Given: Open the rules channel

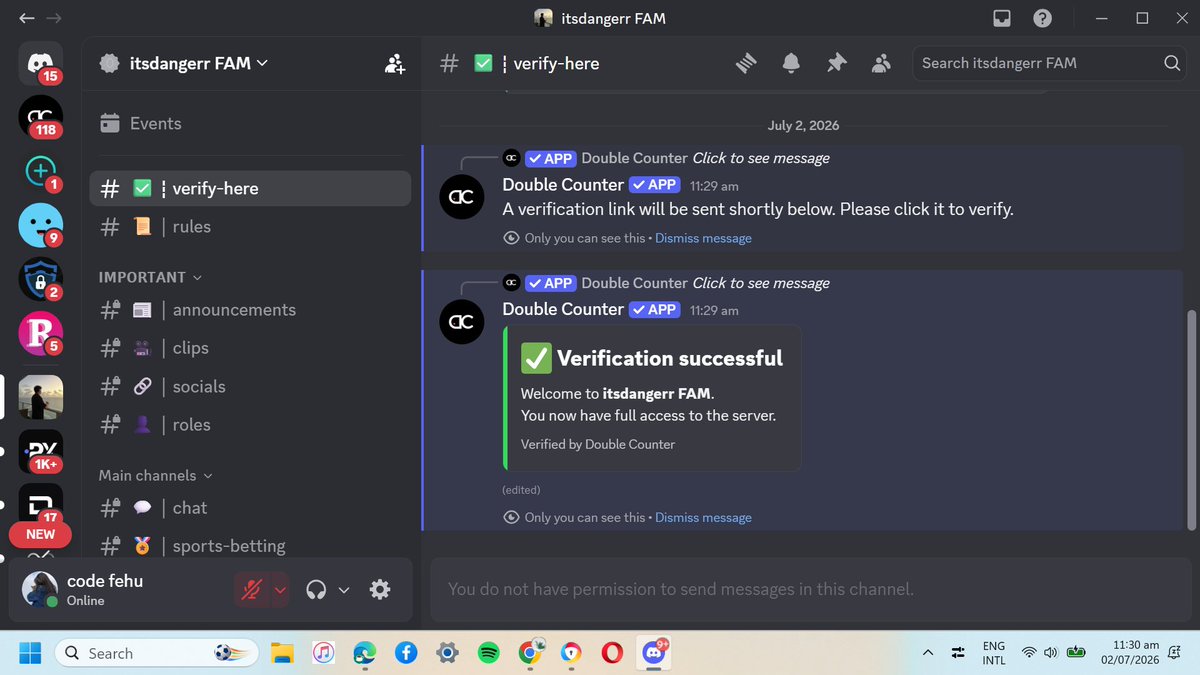Looking at the screenshot, I should pos(250,227).
